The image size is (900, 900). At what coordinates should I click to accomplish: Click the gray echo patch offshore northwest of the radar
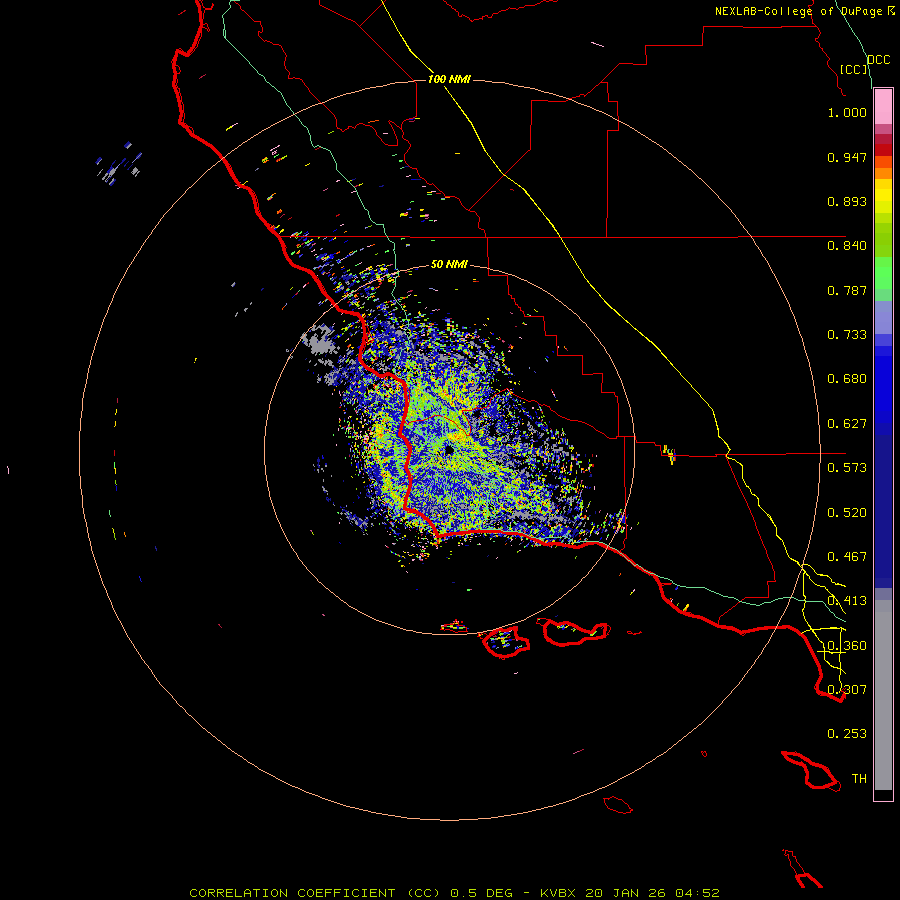[319, 340]
